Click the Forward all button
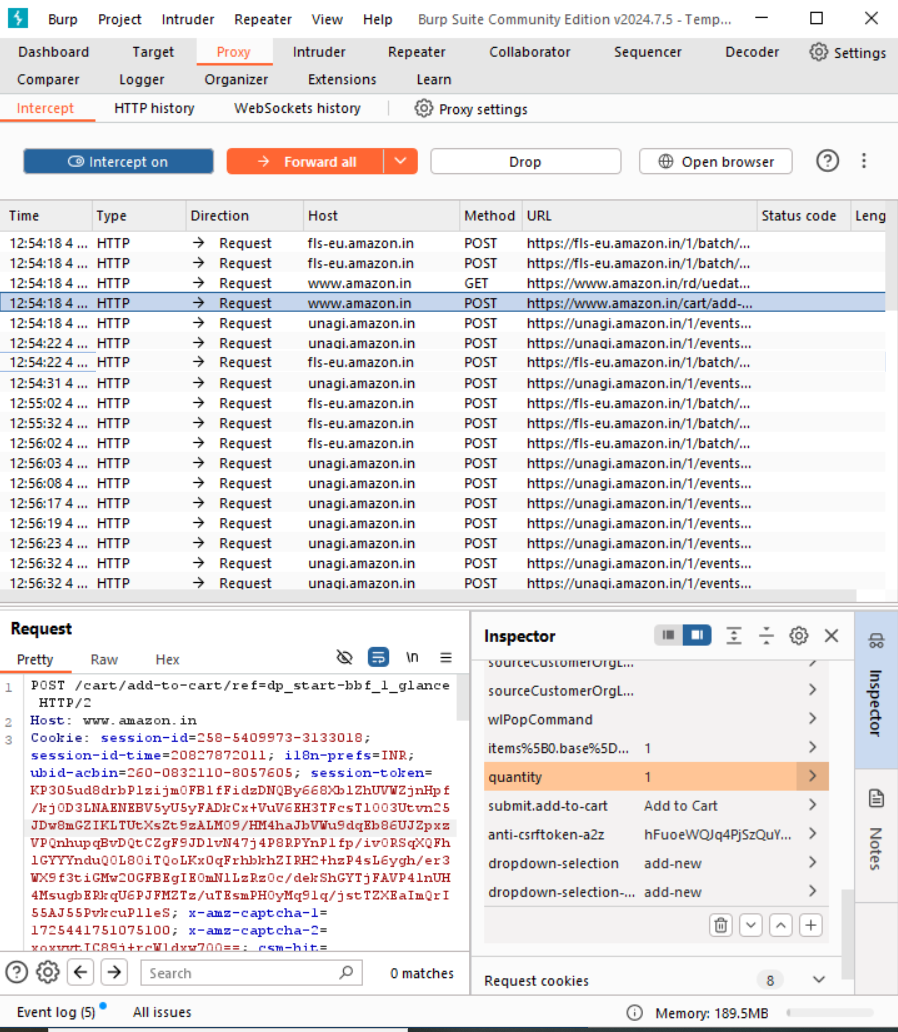This screenshot has width=898, height=1032. coord(305,161)
